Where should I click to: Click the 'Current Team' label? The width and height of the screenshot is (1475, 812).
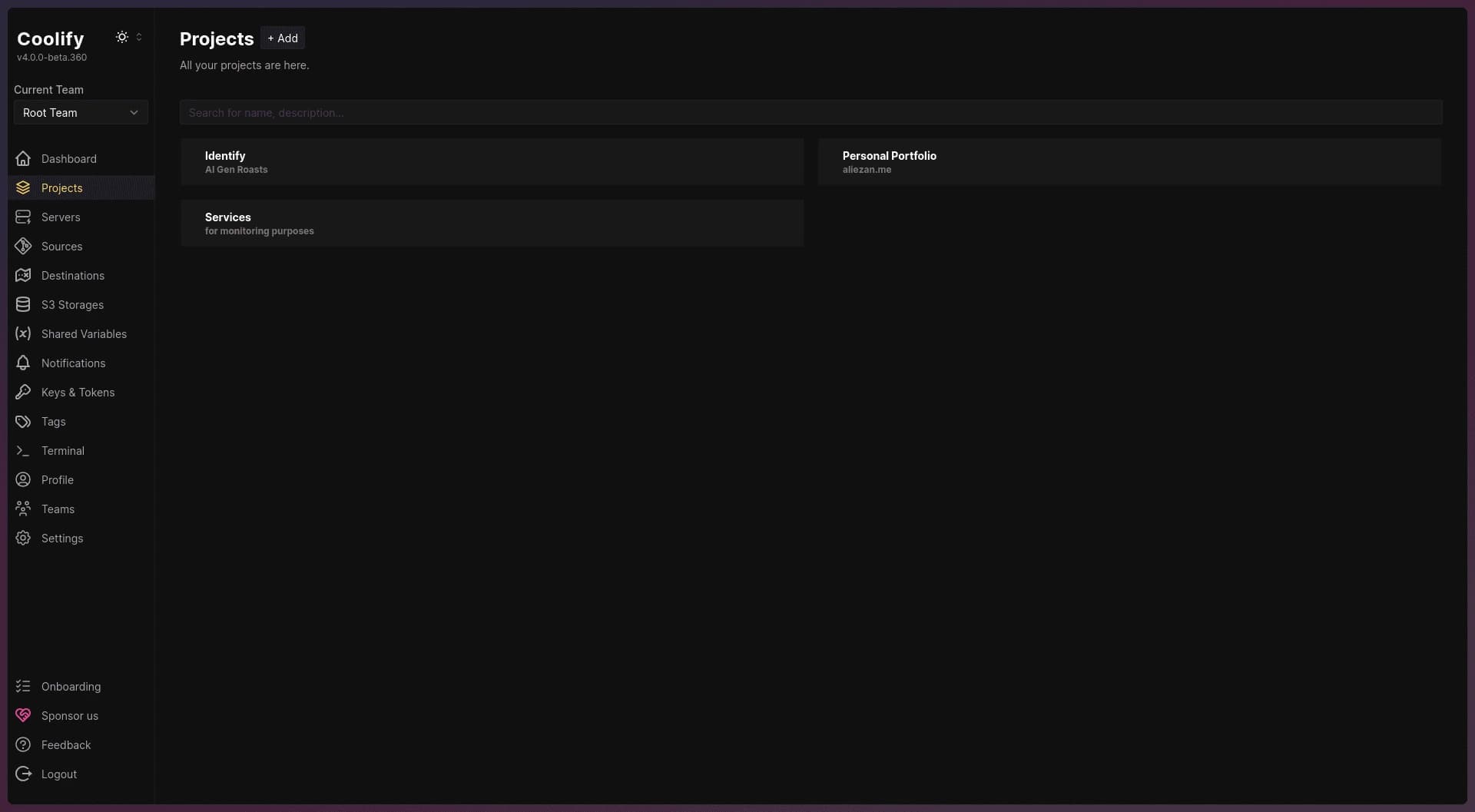(48, 89)
